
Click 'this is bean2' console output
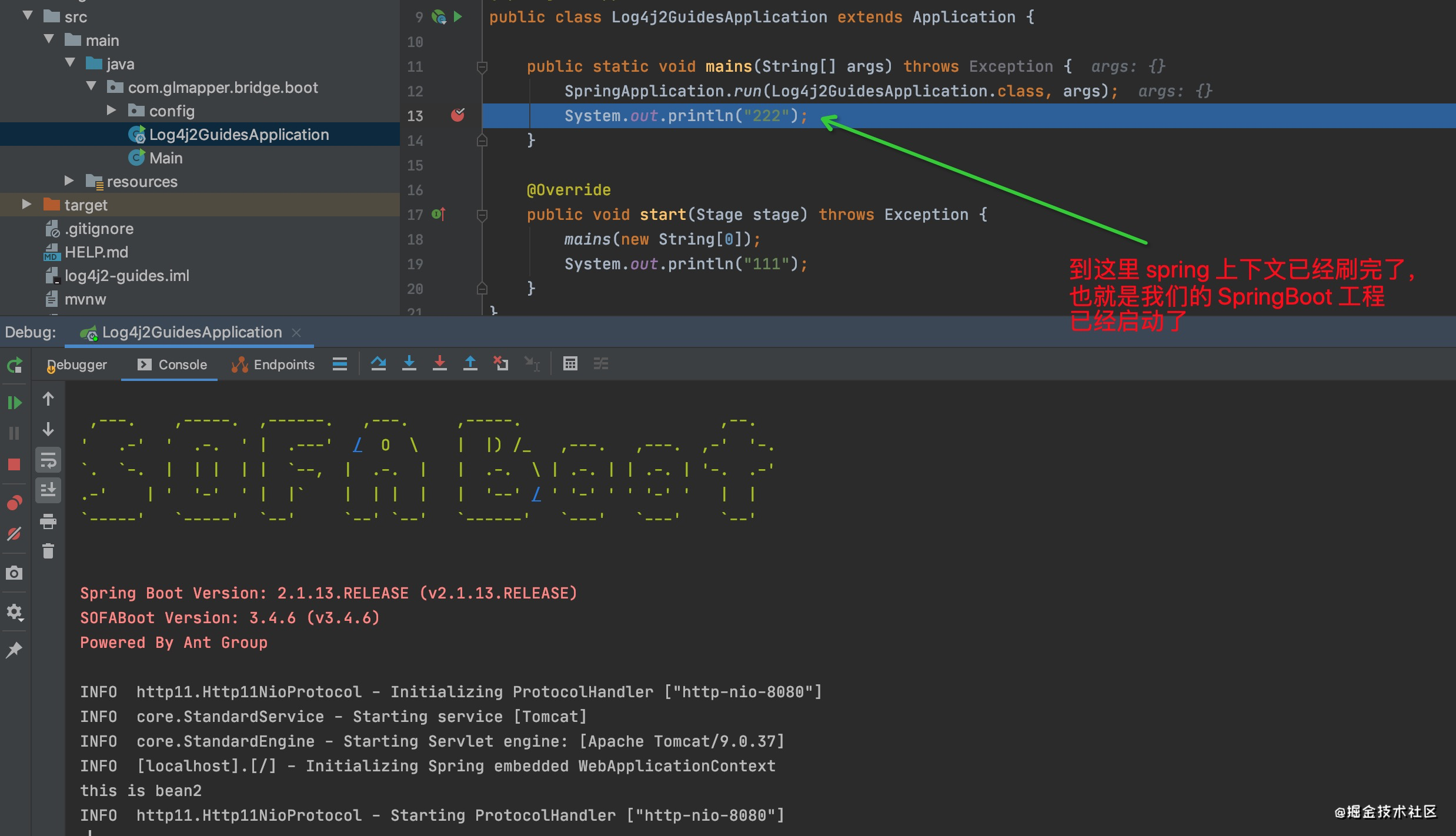(x=141, y=791)
